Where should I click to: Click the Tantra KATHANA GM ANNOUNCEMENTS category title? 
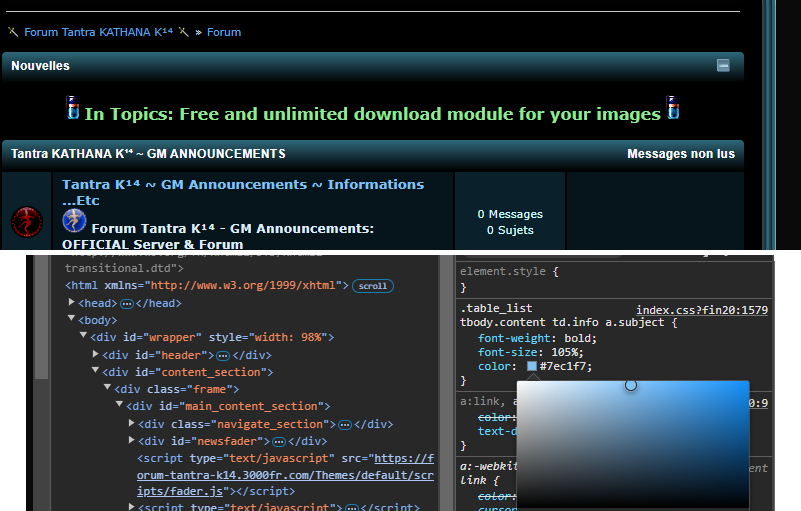[x=148, y=154]
